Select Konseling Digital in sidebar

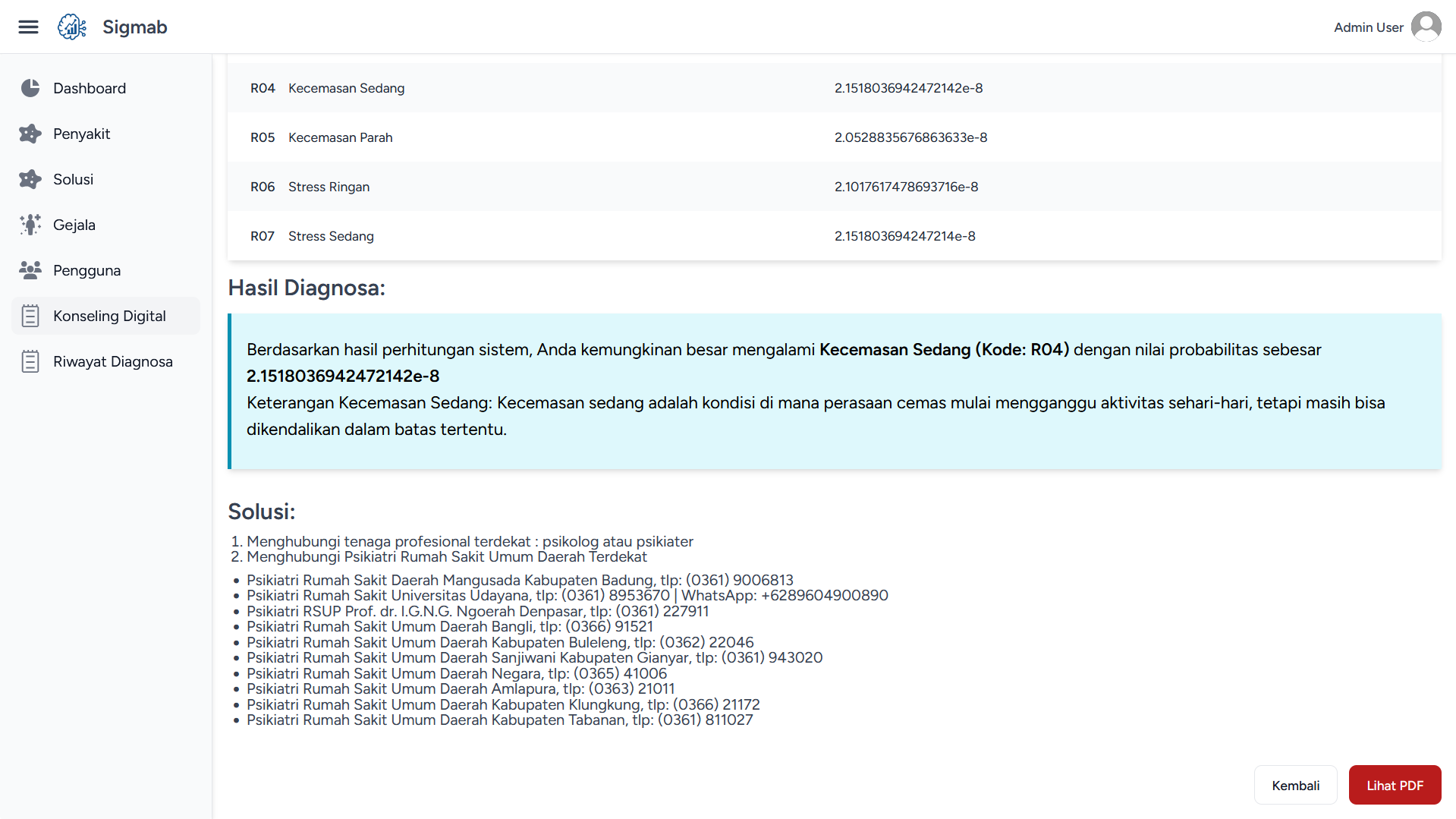[109, 316]
